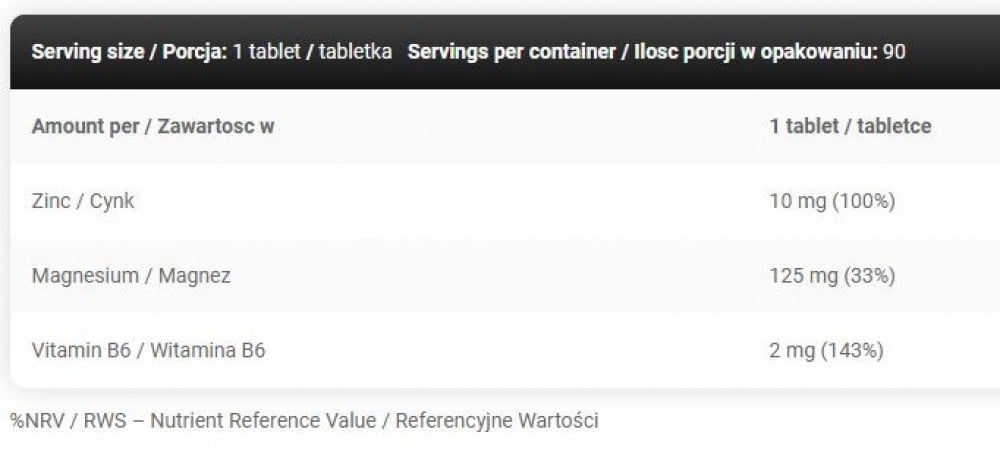The height and width of the screenshot is (454, 1000).
Task: Select the Vitamin B6 / Witamina B6 row
Action: pos(148,350)
